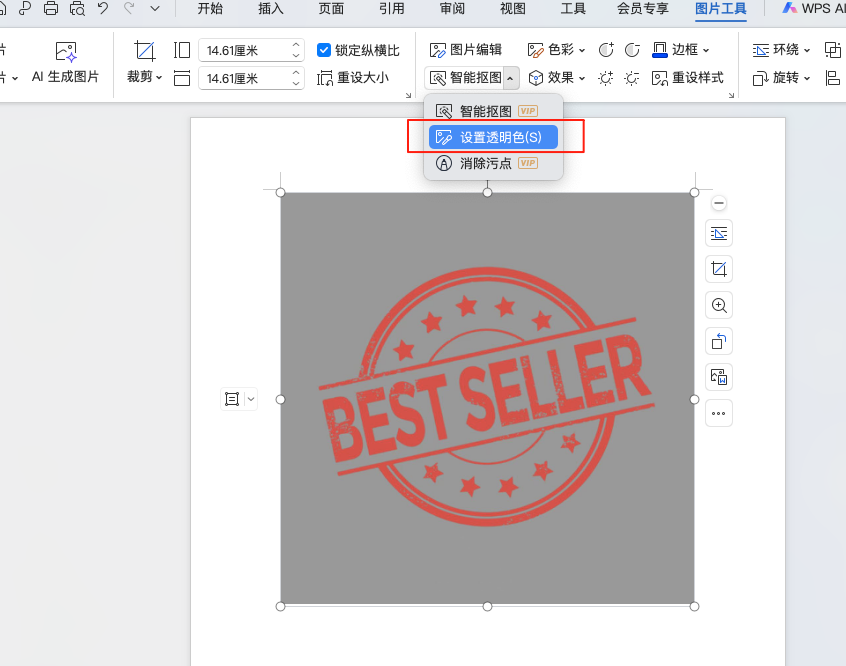The image size is (846, 666).
Task: Click the right-middle image resize handle
Action: (694, 399)
